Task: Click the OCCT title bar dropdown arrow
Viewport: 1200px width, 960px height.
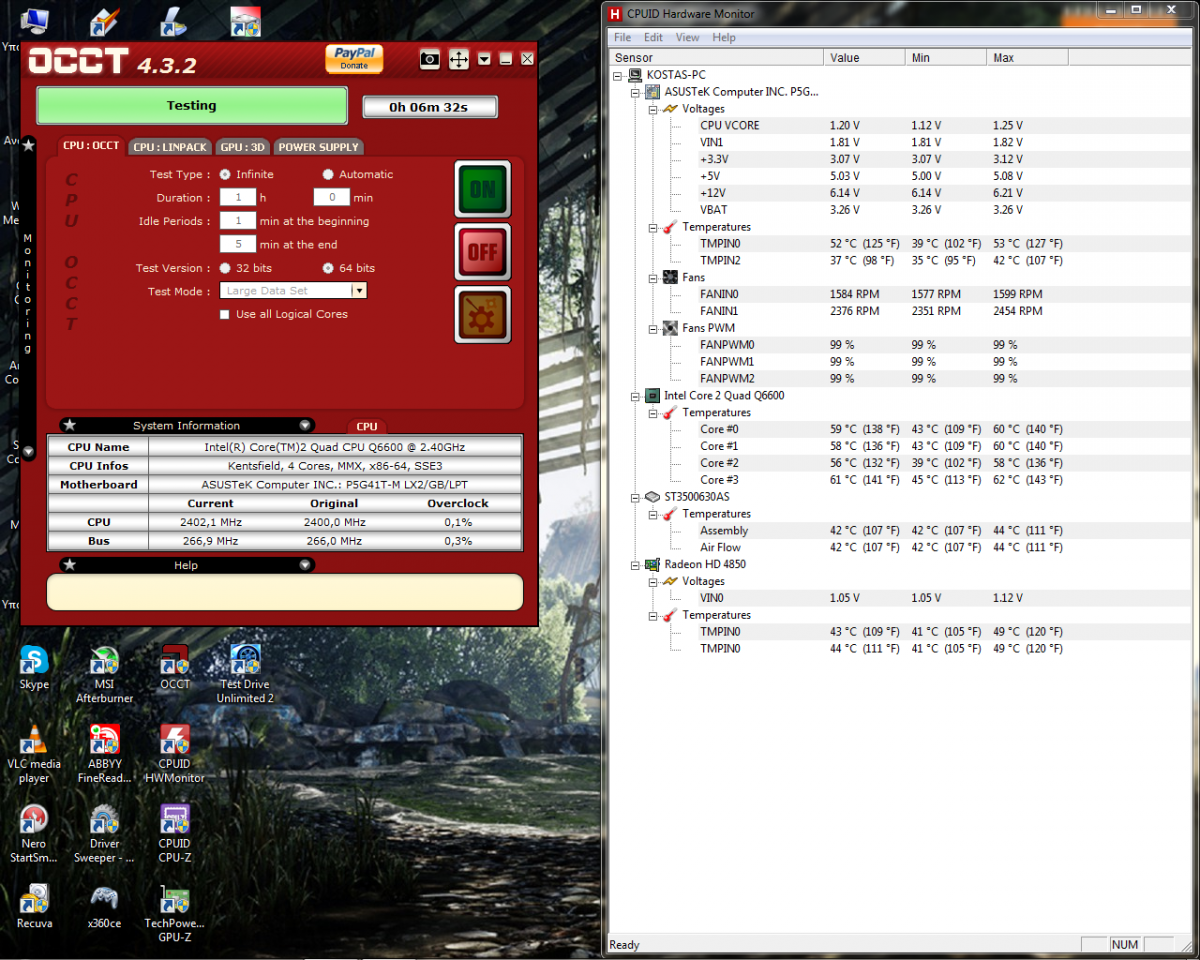Action: (x=485, y=59)
